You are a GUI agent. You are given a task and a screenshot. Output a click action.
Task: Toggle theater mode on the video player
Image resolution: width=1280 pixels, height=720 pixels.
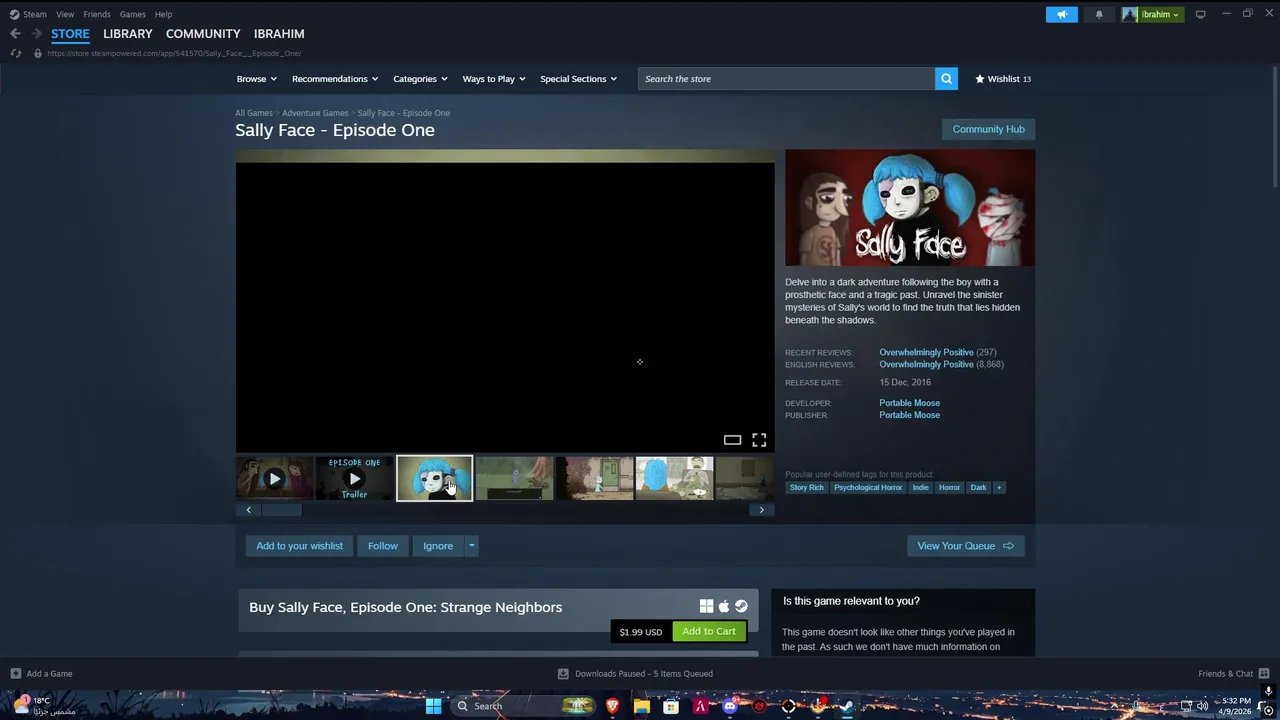732,440
